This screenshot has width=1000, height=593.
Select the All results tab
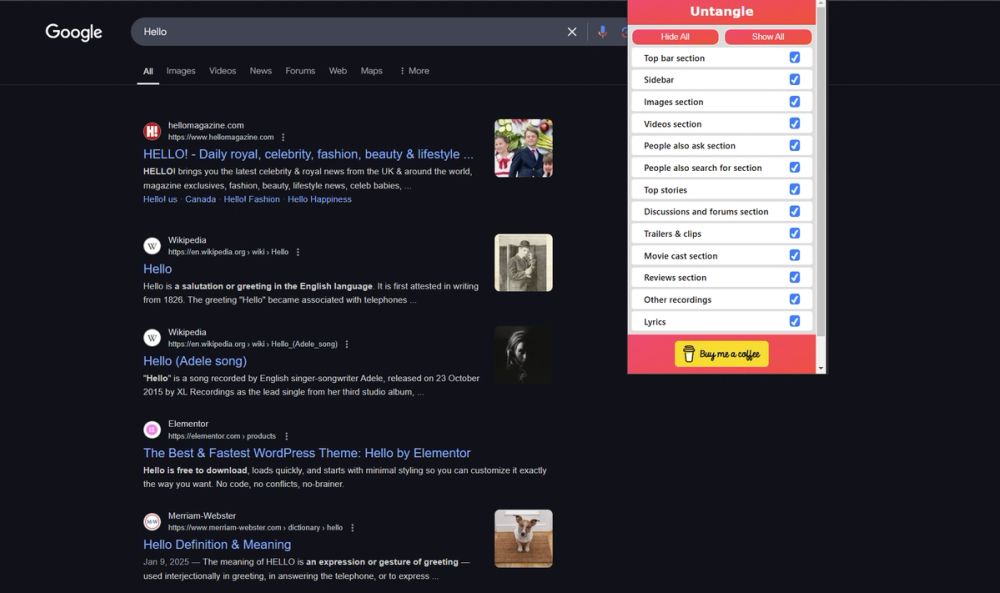click(148, 71)
